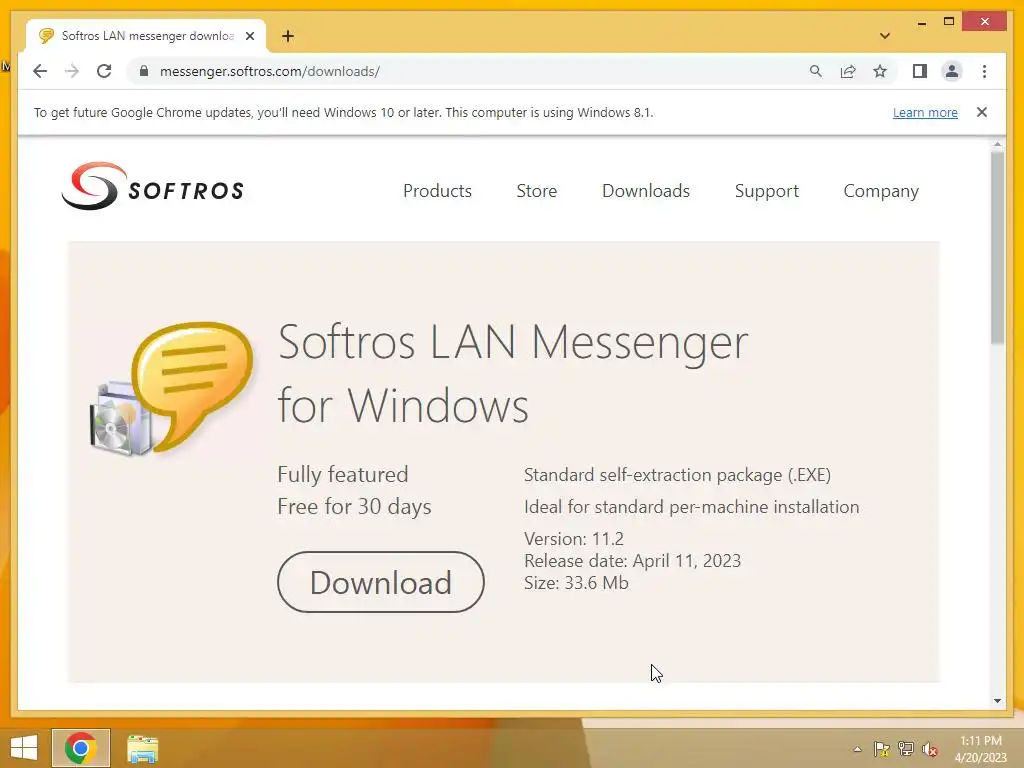Open the Chrome profile avatar
Screen dimensions: 1024x768
click(x=952, y=71)
